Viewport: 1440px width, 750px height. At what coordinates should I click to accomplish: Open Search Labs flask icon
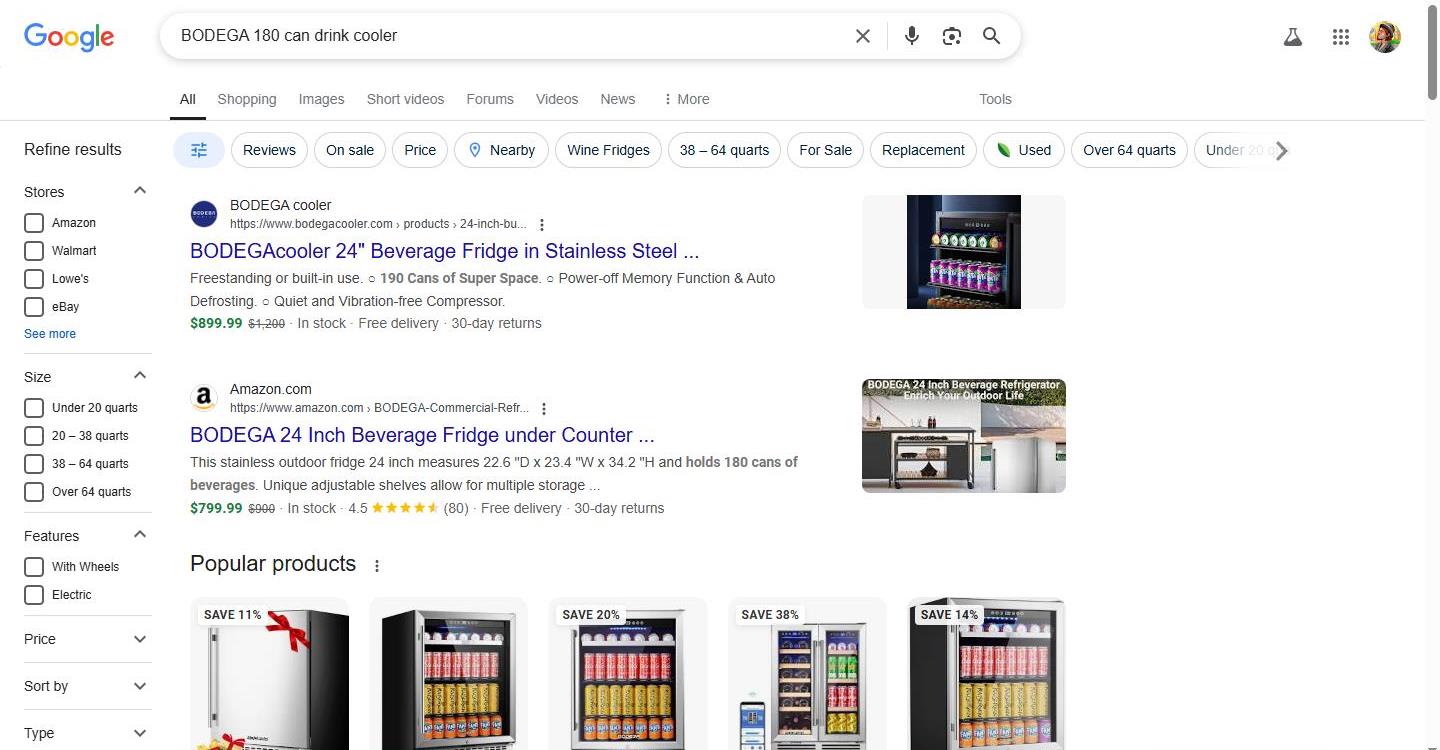1293,37
